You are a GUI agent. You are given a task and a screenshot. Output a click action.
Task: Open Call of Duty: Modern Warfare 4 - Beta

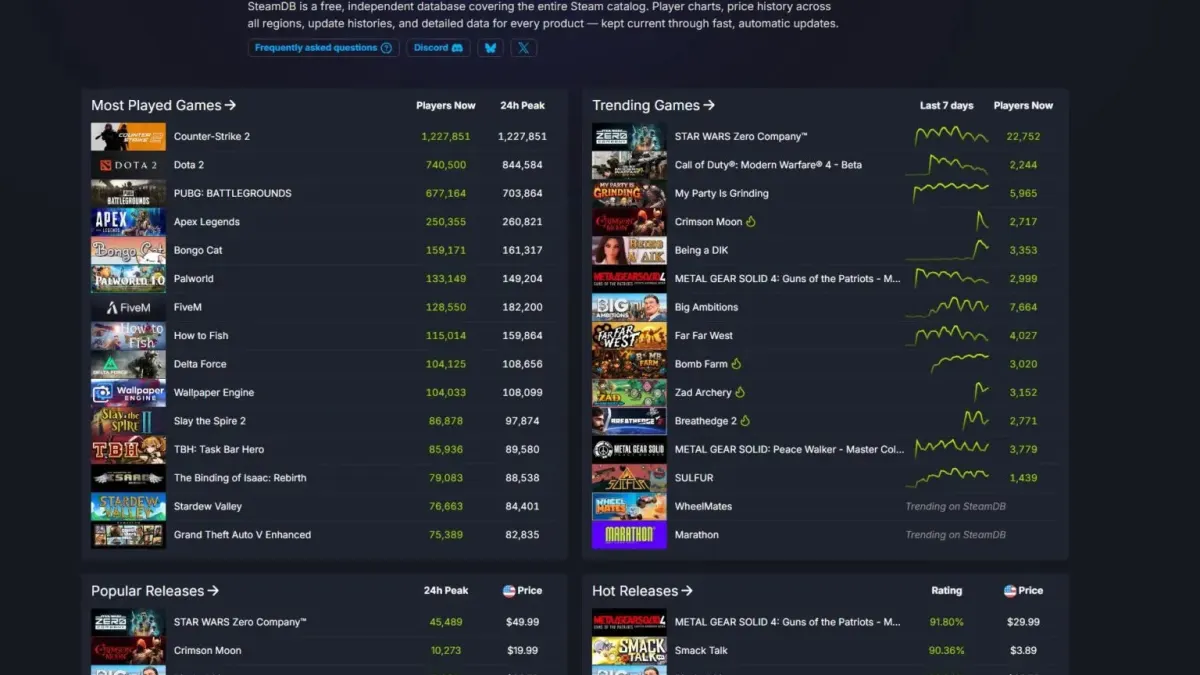click(768, 165)
